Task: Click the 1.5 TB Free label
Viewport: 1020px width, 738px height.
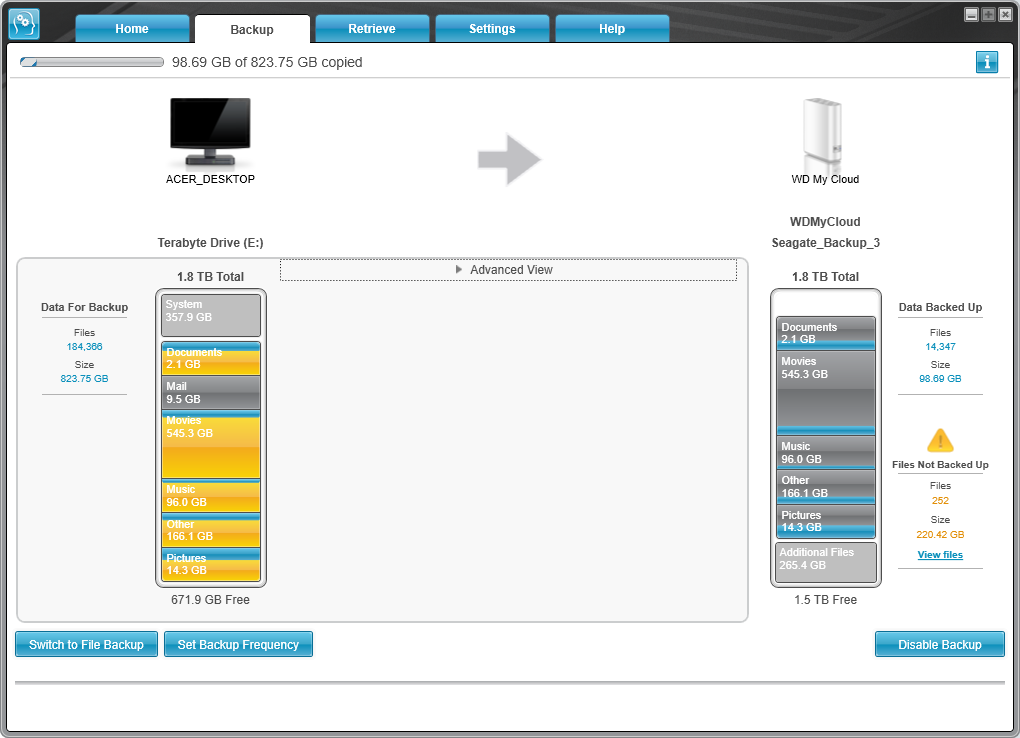Action: (x=825, y=600)
